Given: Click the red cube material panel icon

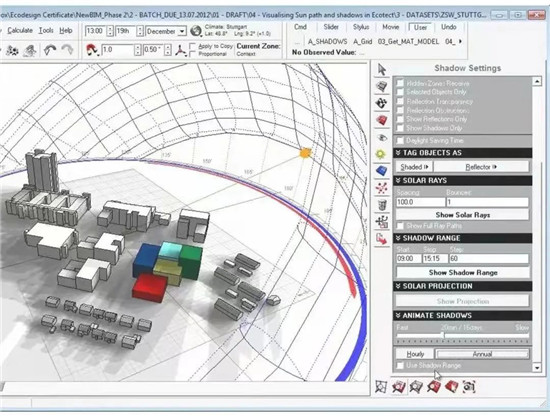Looking at the screenshot, I should pos(382,120).
